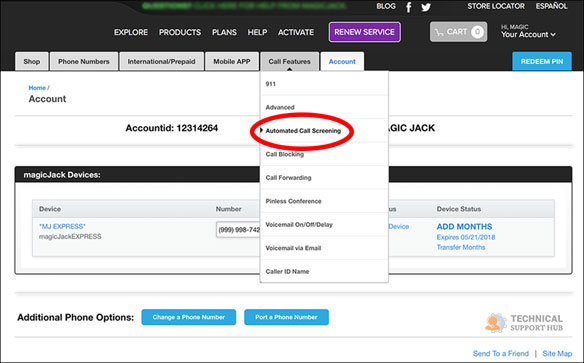Image resolution: width=584 pixels, height=363 pixels.
Task: Click the Renew Service button
Action: 365,32
